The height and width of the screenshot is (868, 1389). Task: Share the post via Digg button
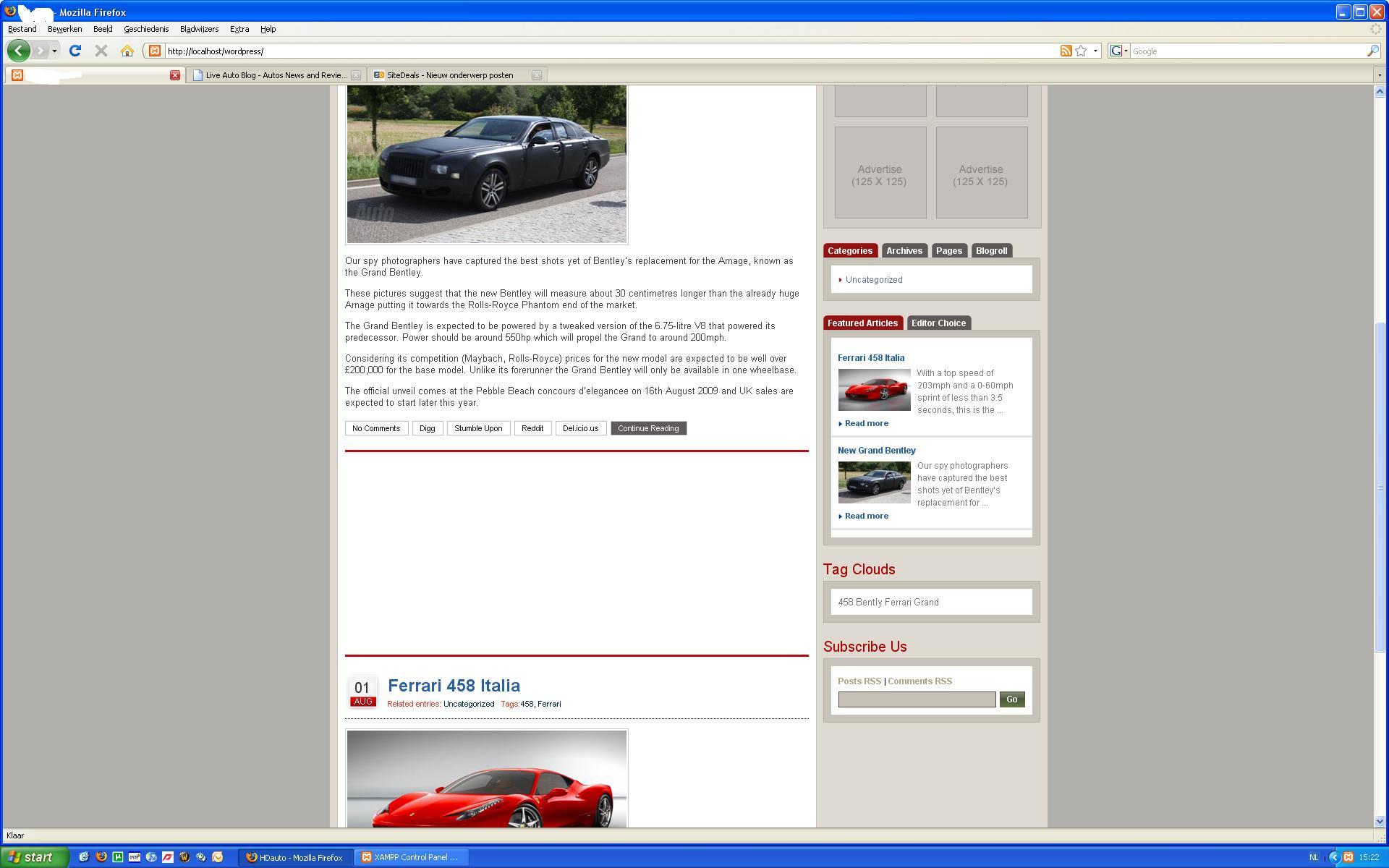coord(428,428)
